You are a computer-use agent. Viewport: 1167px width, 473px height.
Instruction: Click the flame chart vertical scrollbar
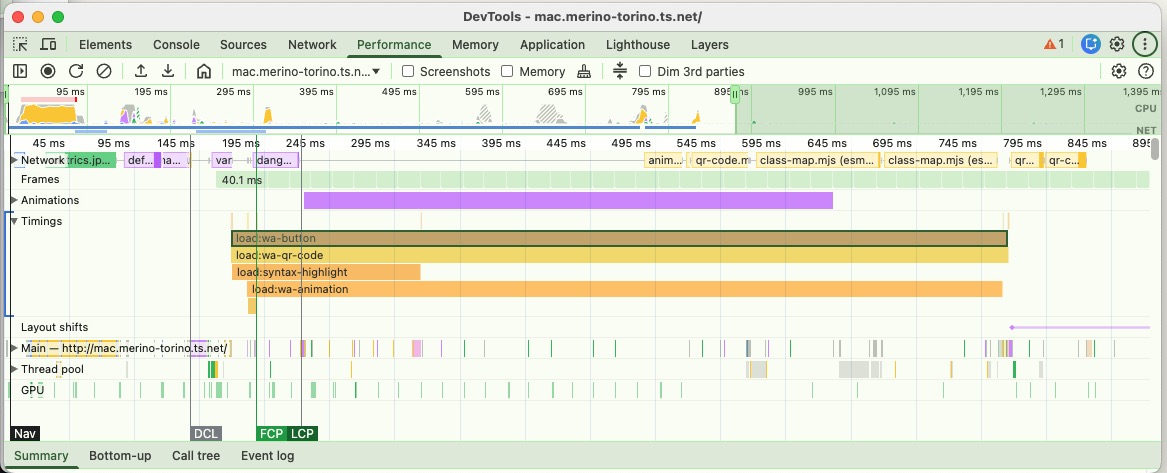coord(1155,148)
